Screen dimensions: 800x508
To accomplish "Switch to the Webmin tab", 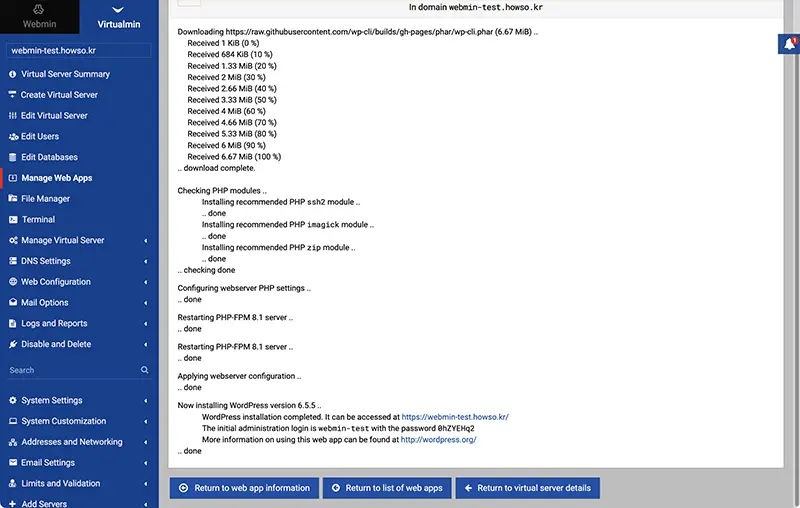I will click(39, 17).
